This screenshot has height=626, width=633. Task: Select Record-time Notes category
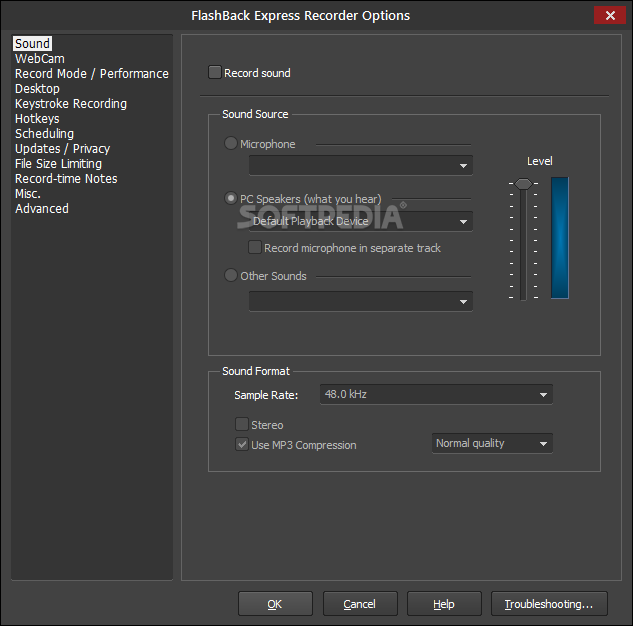(x=66, y=178)
